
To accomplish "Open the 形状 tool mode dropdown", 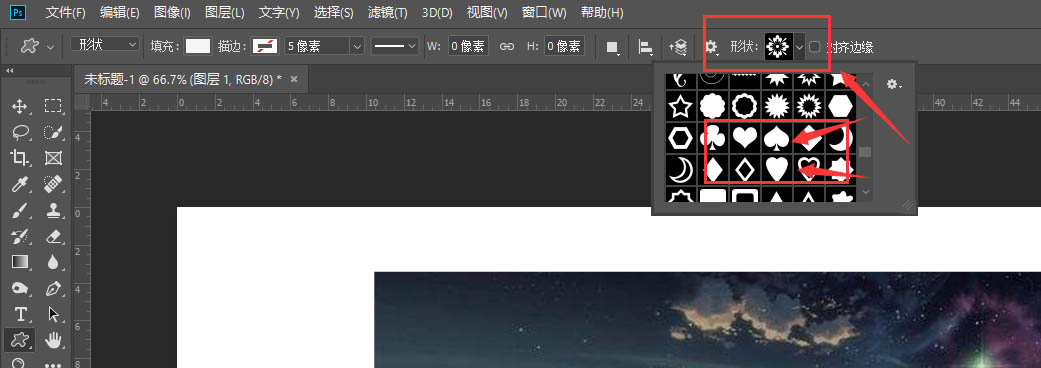I will coord(105,45).
